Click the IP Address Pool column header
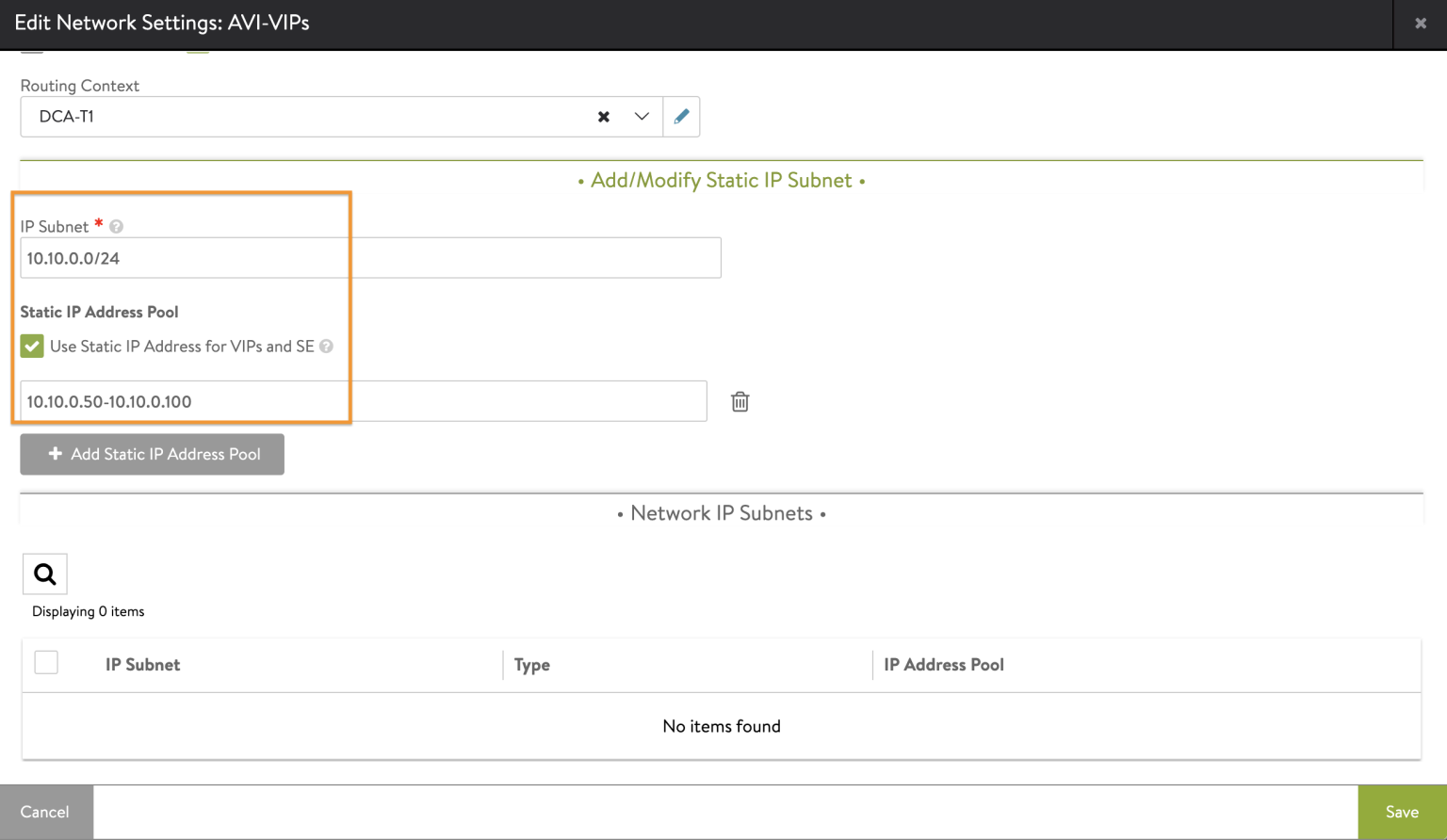The width and height of the screenshot is (1447, 840). pyautogui.click(x=943, y=665)
